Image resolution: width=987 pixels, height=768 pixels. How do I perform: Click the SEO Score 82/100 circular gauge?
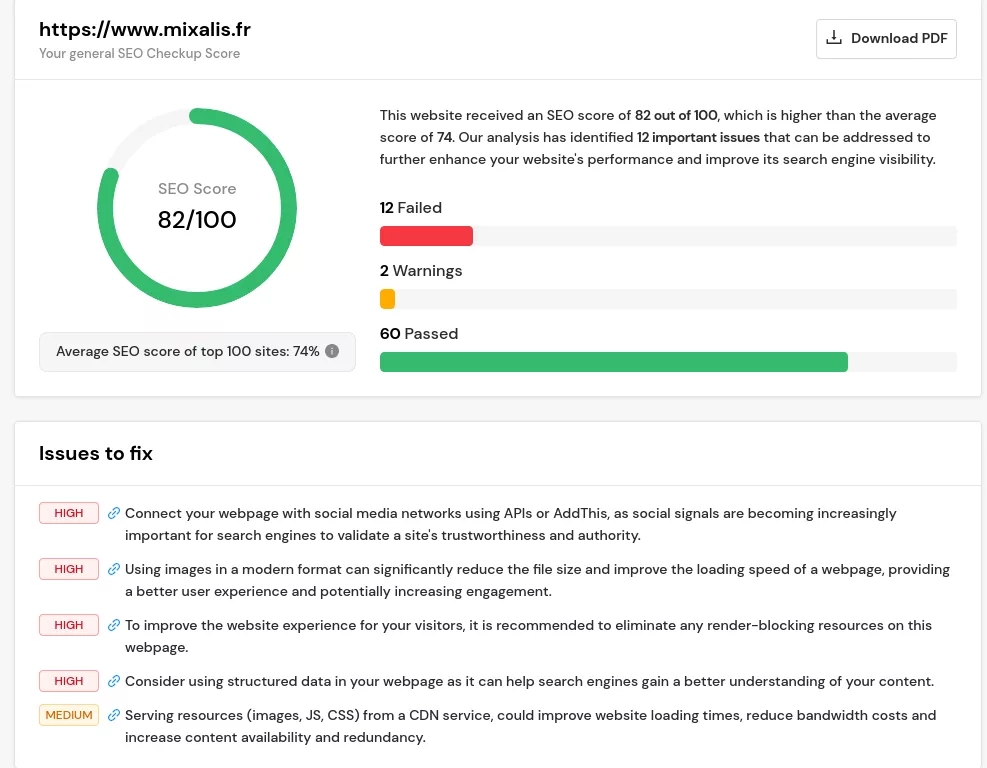pos(197,208)
